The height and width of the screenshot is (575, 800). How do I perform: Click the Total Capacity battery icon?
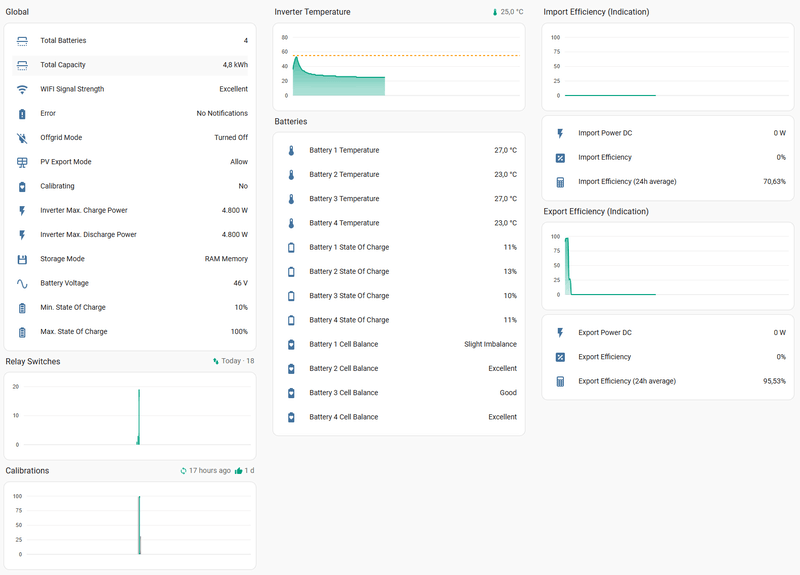coord(22,65)
